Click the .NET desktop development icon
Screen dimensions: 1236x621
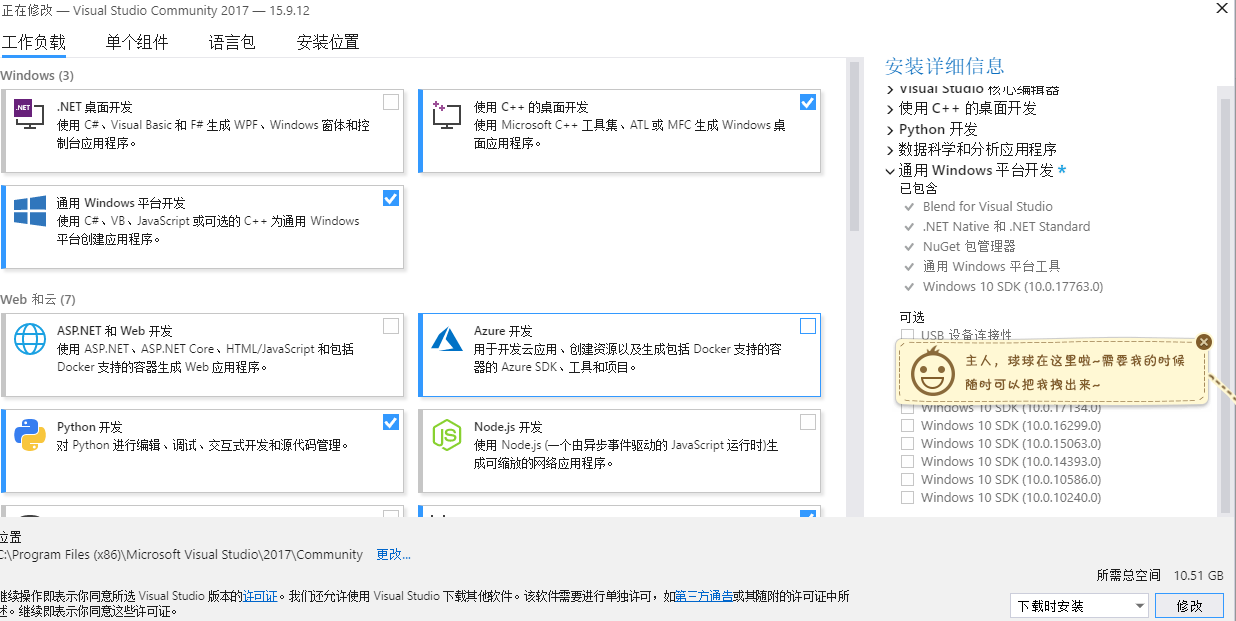pyautogui.click(x=29, y=114)
